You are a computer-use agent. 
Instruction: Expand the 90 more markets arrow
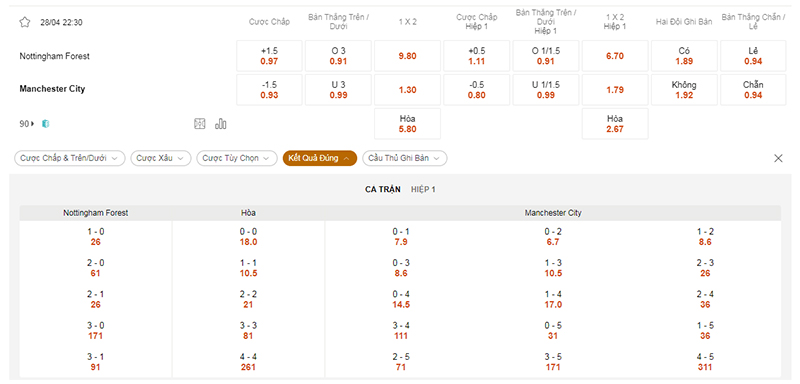pyautogui.click(x=28, y=123)
